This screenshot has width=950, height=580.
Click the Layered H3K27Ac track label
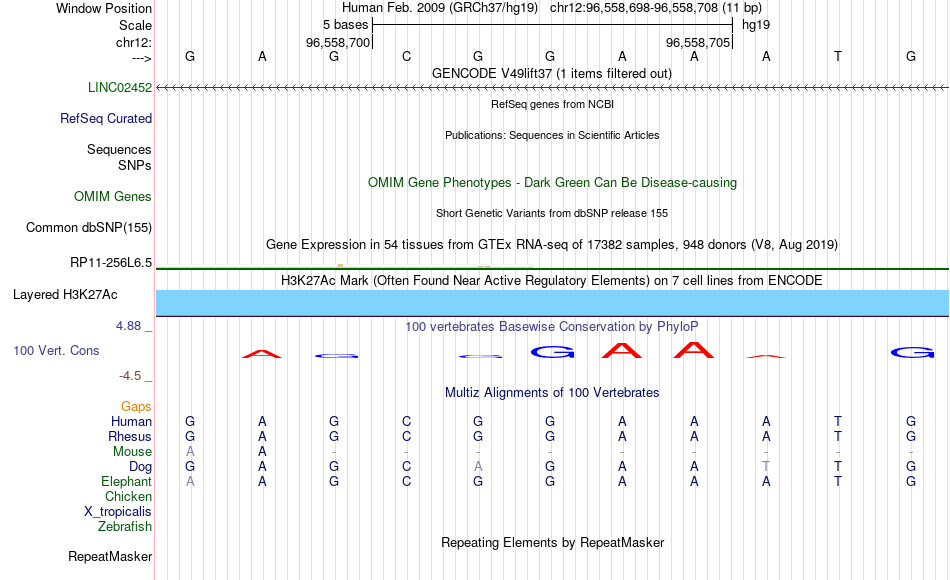[x=65, y=295]
